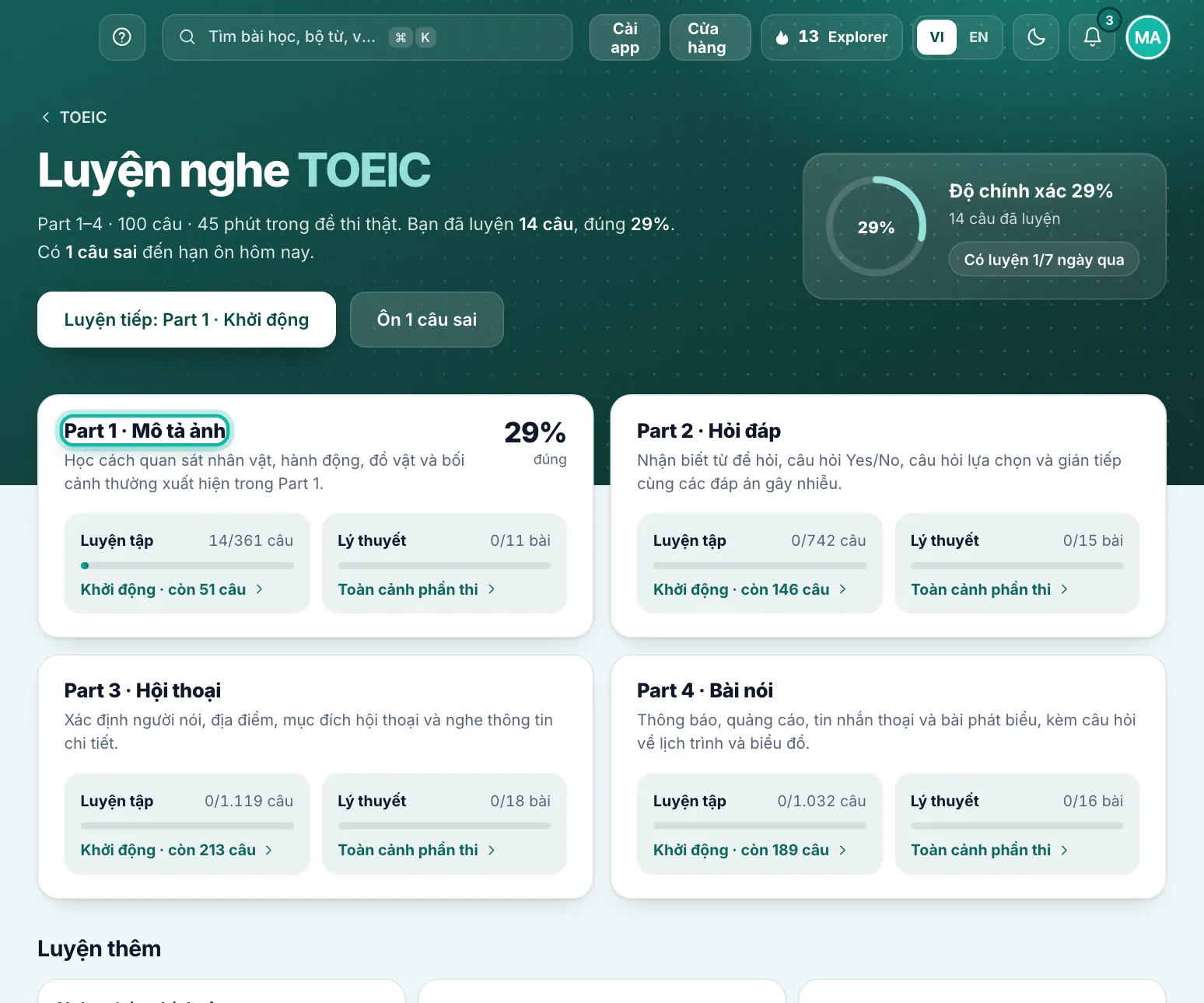Screen dimensions: 1204x1003
Task: Open Part 4 Lý thuyết 0/16 bài card
Action: [1017, 824]
